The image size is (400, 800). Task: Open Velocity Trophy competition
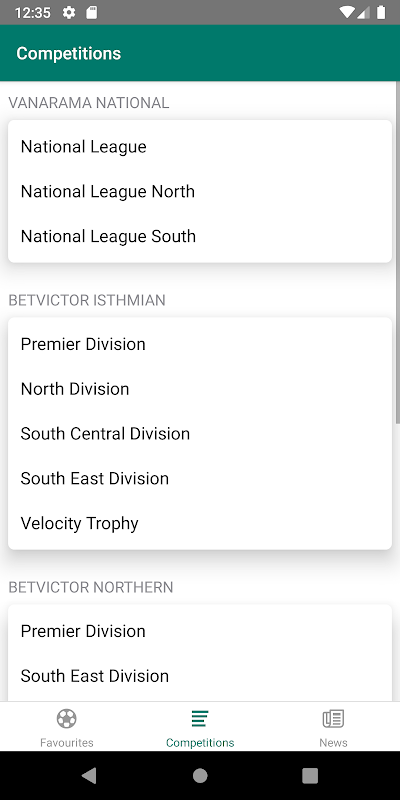tap(200, 523)
